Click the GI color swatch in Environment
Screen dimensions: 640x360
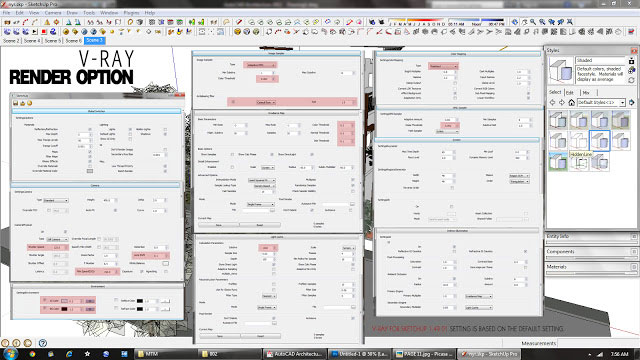pyautogui.click(x=64, y=301)
